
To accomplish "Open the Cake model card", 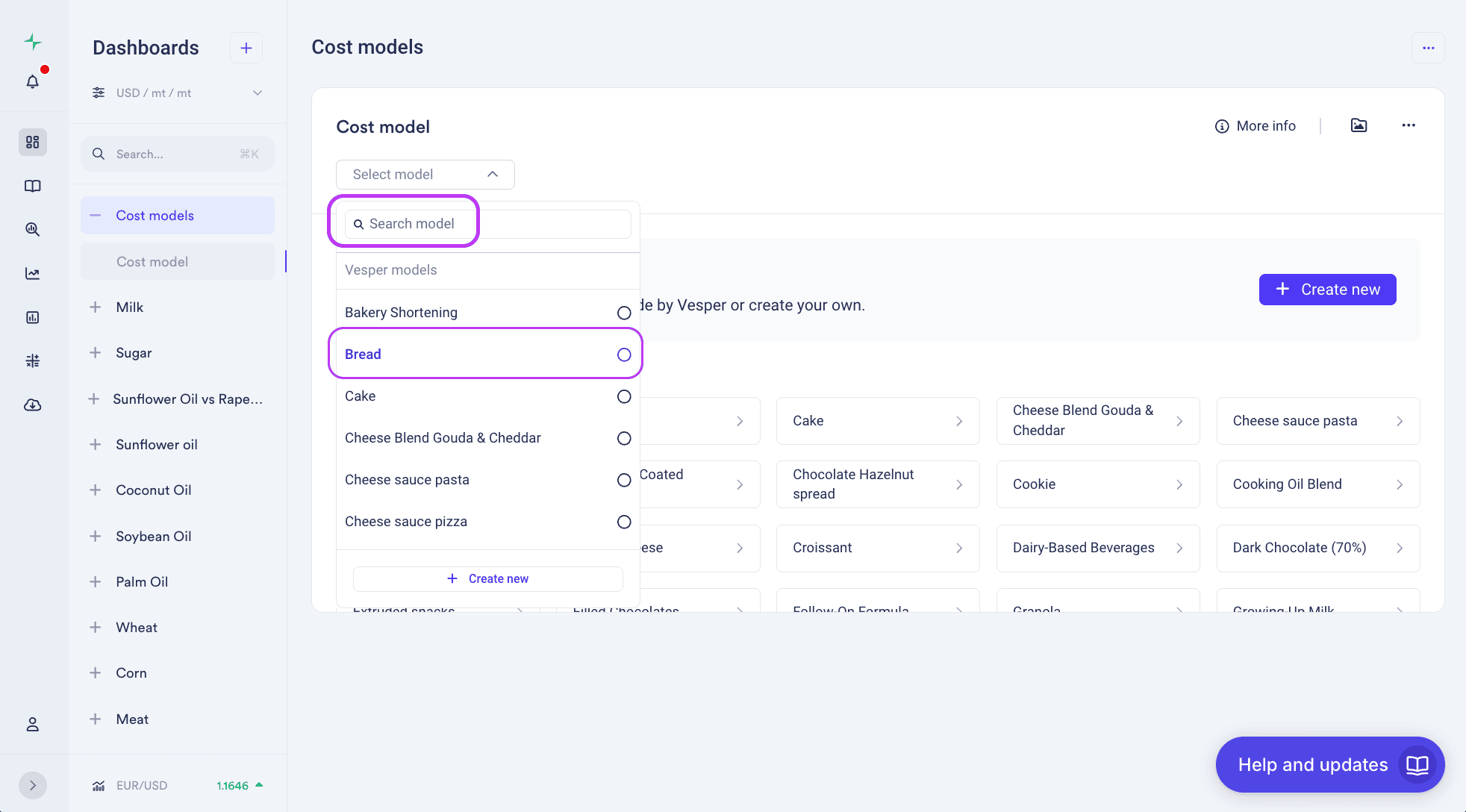I will [x=878, y=421].
